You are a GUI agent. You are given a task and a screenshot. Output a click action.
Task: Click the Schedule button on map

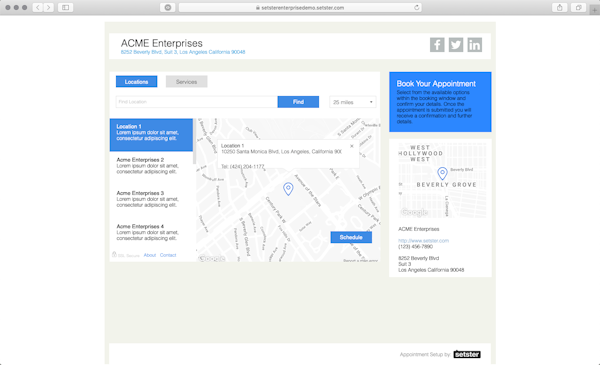[x=351, y=237]
